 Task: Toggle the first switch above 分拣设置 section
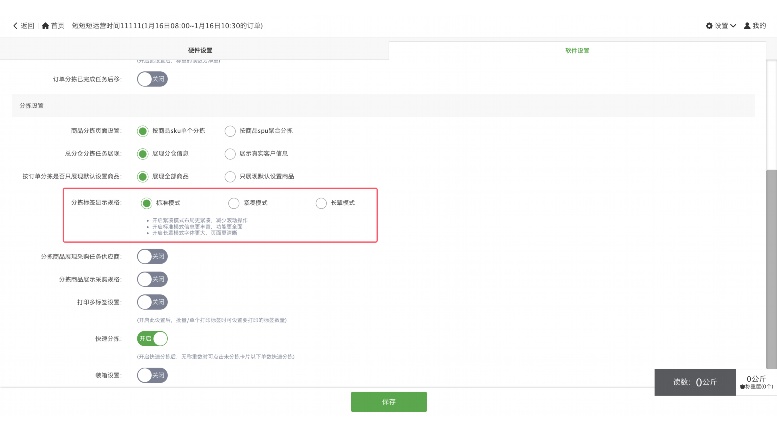153,79
